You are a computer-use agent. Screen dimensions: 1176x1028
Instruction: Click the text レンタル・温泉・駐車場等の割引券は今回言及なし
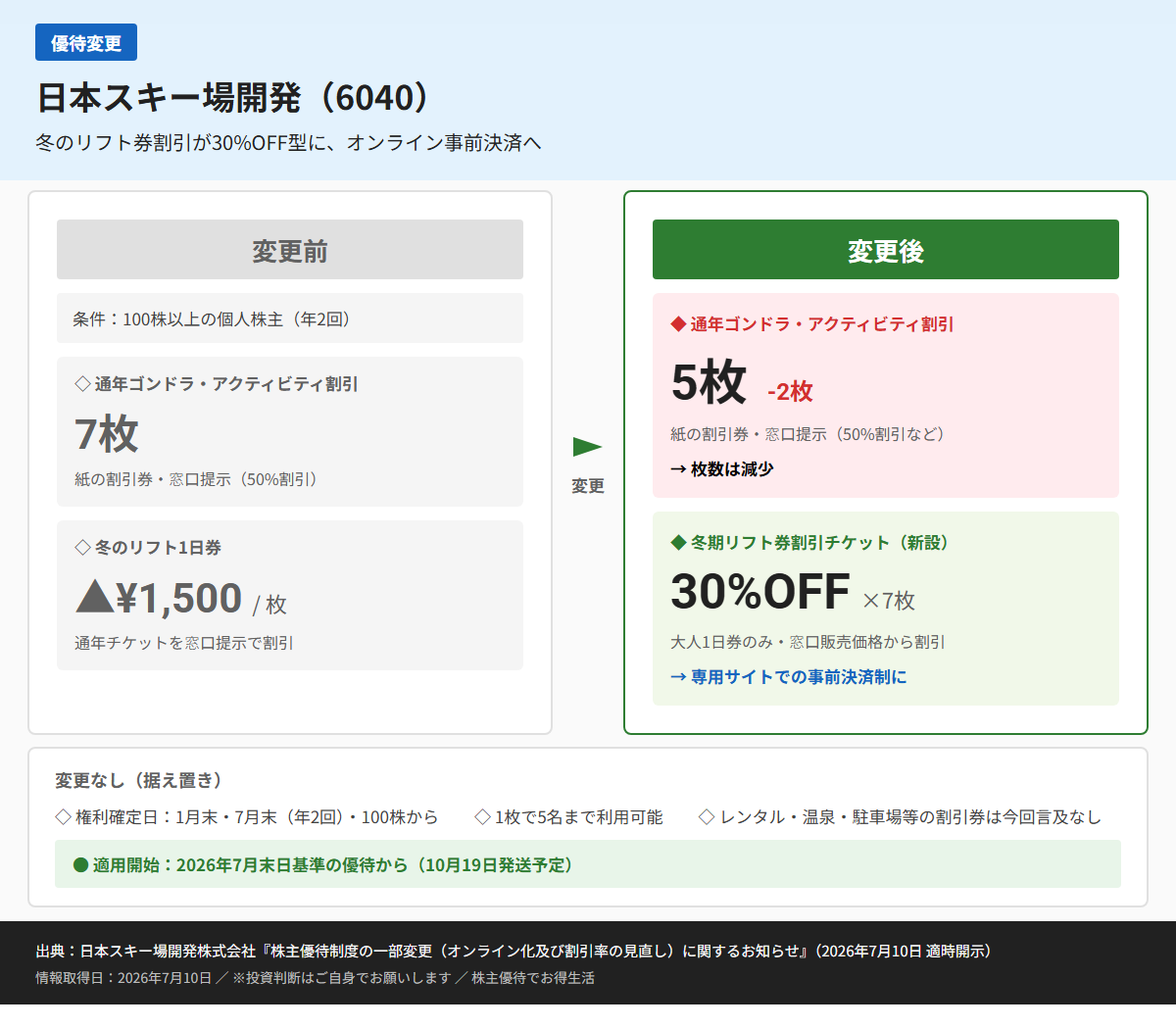tap(910, 817)
